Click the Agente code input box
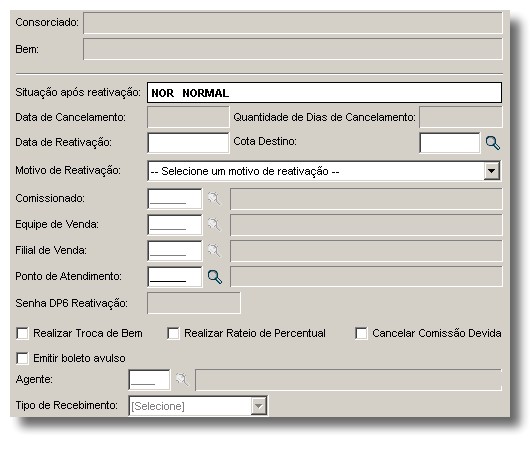The image size is (530, 467). [149, 380]
